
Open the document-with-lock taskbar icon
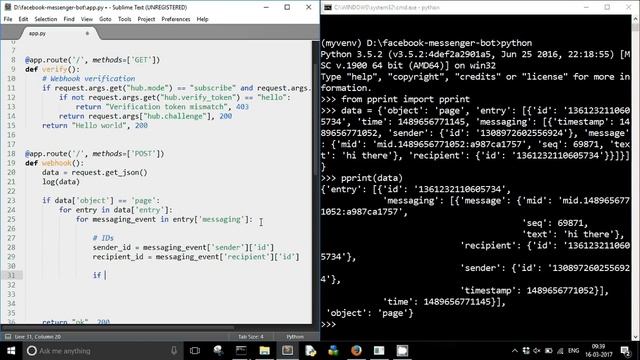pos(310,351)
